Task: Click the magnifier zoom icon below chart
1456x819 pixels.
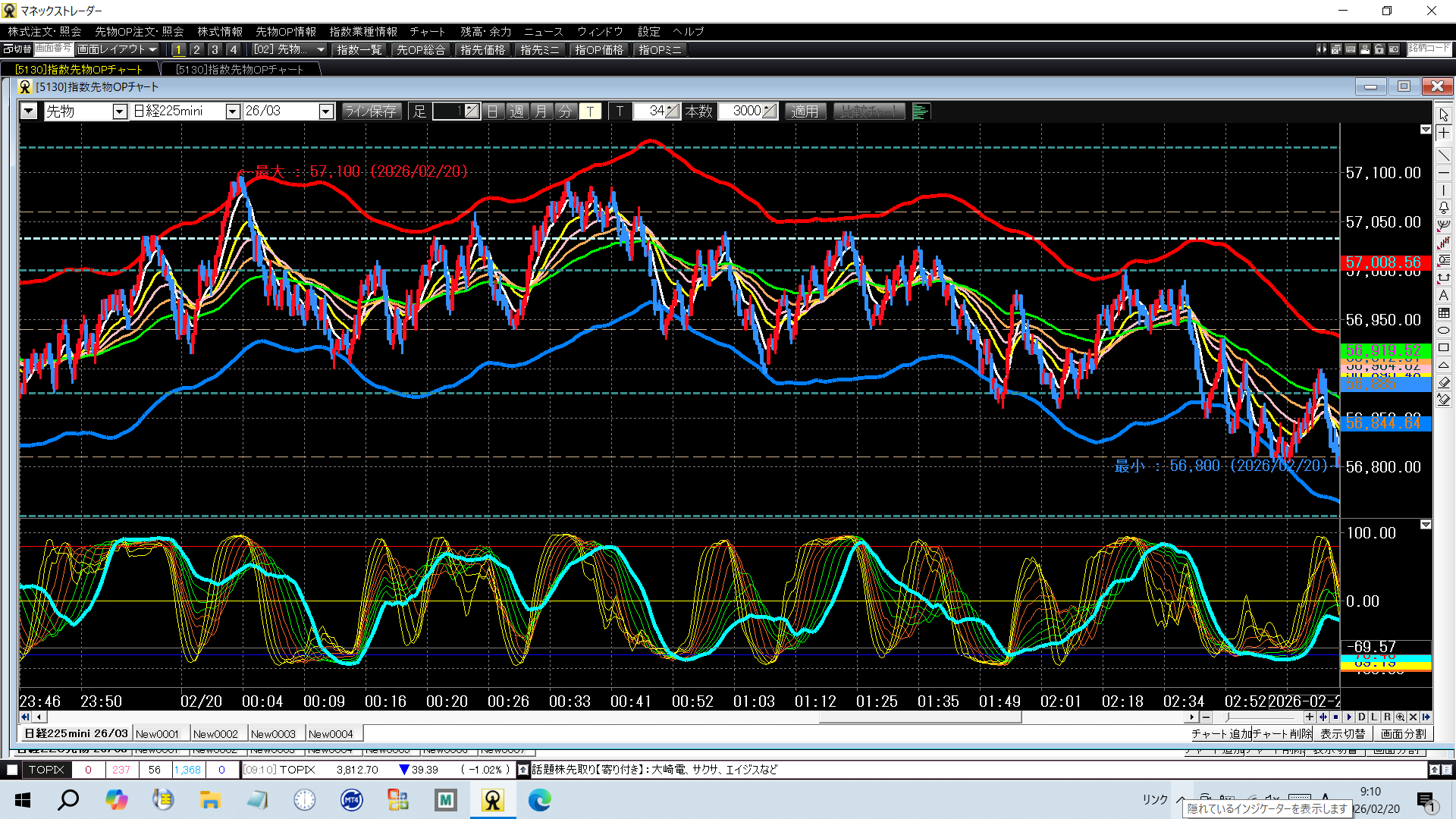Action: pos(1400,717)
